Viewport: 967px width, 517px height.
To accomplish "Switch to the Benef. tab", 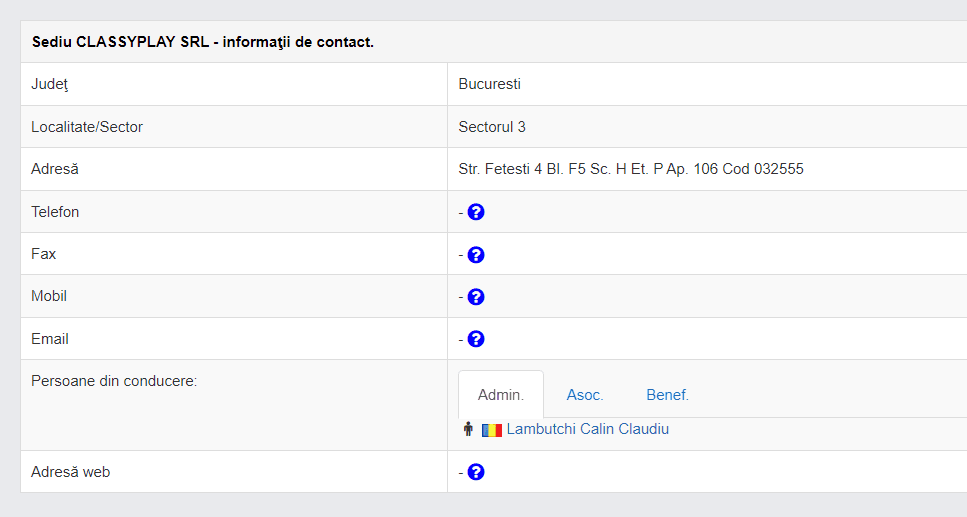I will click(667, 395).
